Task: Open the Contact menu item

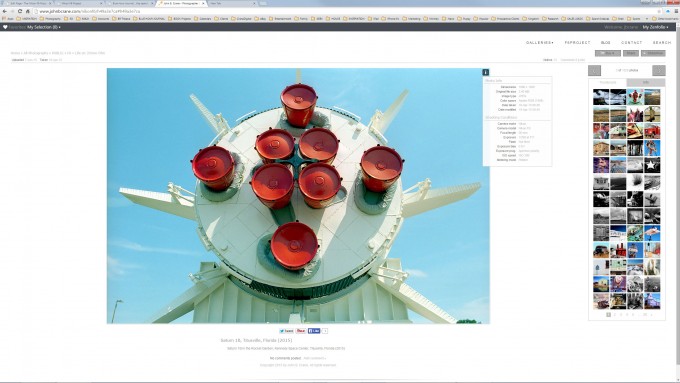Action: pos(631,43)
